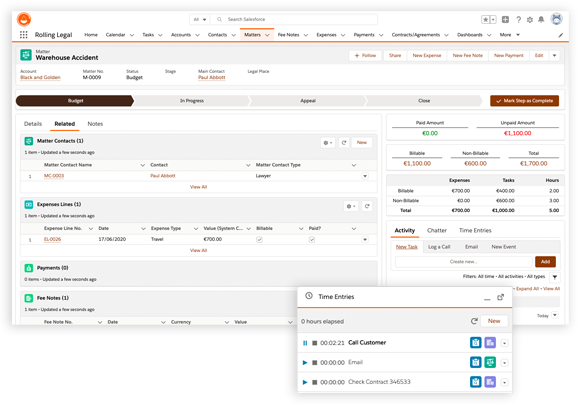Go to the Fee Notes nav item
This screenshot has width=581, height=408.
288,35
